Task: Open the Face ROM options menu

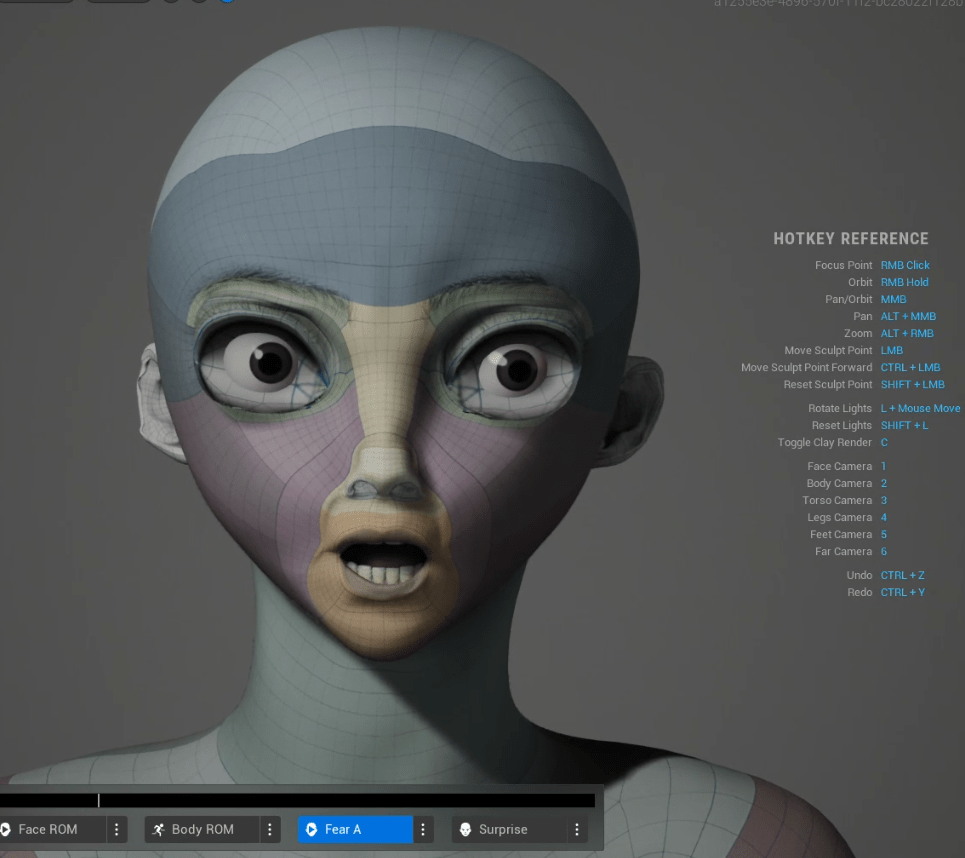Action: click(x=117, y=829)
